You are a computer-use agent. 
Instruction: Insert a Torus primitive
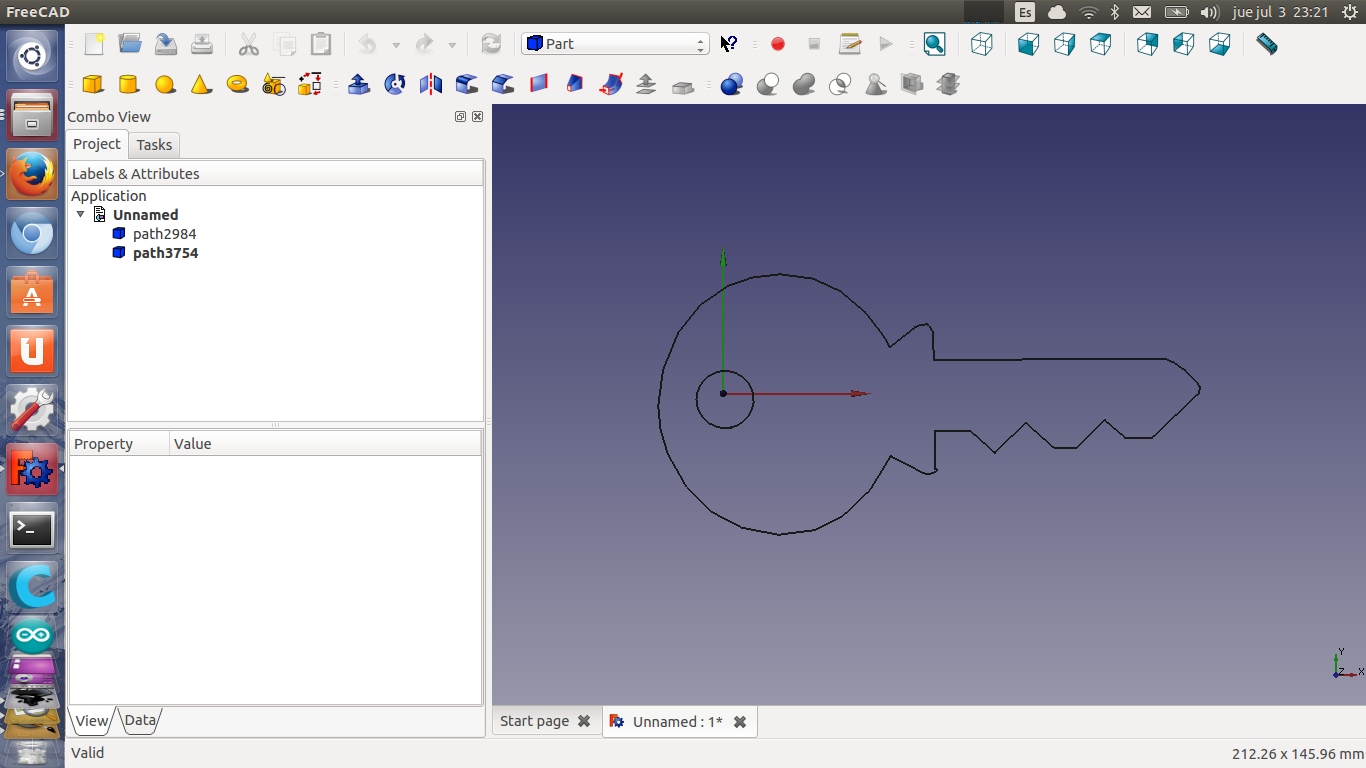coord(237,84)
